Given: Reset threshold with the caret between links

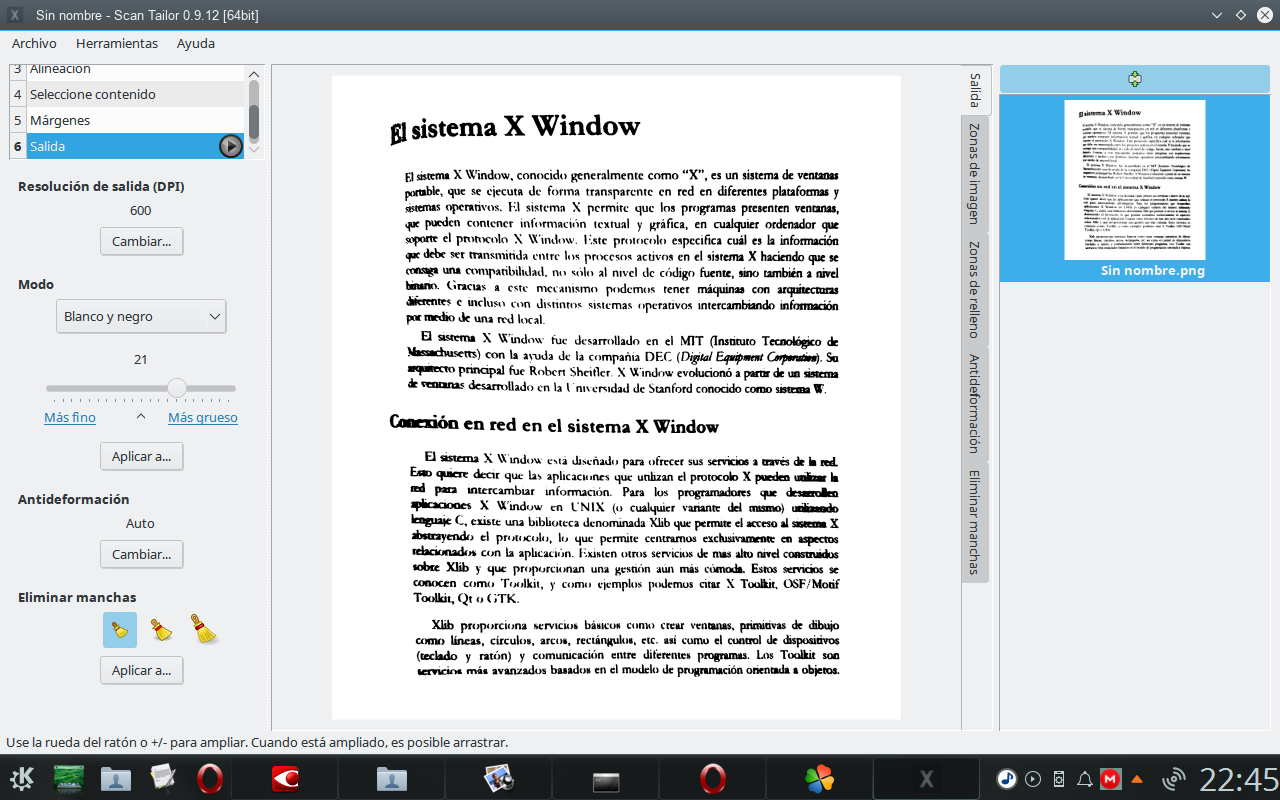Looking at the screenshot, I should [141, 417].
